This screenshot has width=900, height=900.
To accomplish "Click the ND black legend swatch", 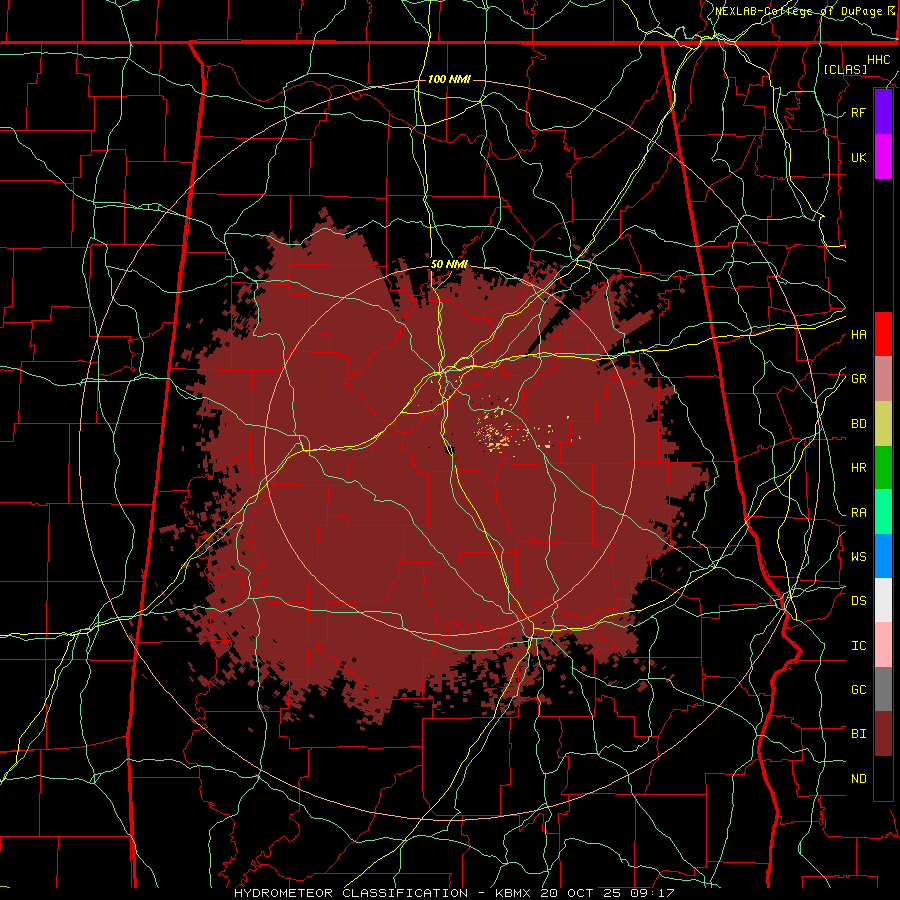I will click(x=883, y=778).
